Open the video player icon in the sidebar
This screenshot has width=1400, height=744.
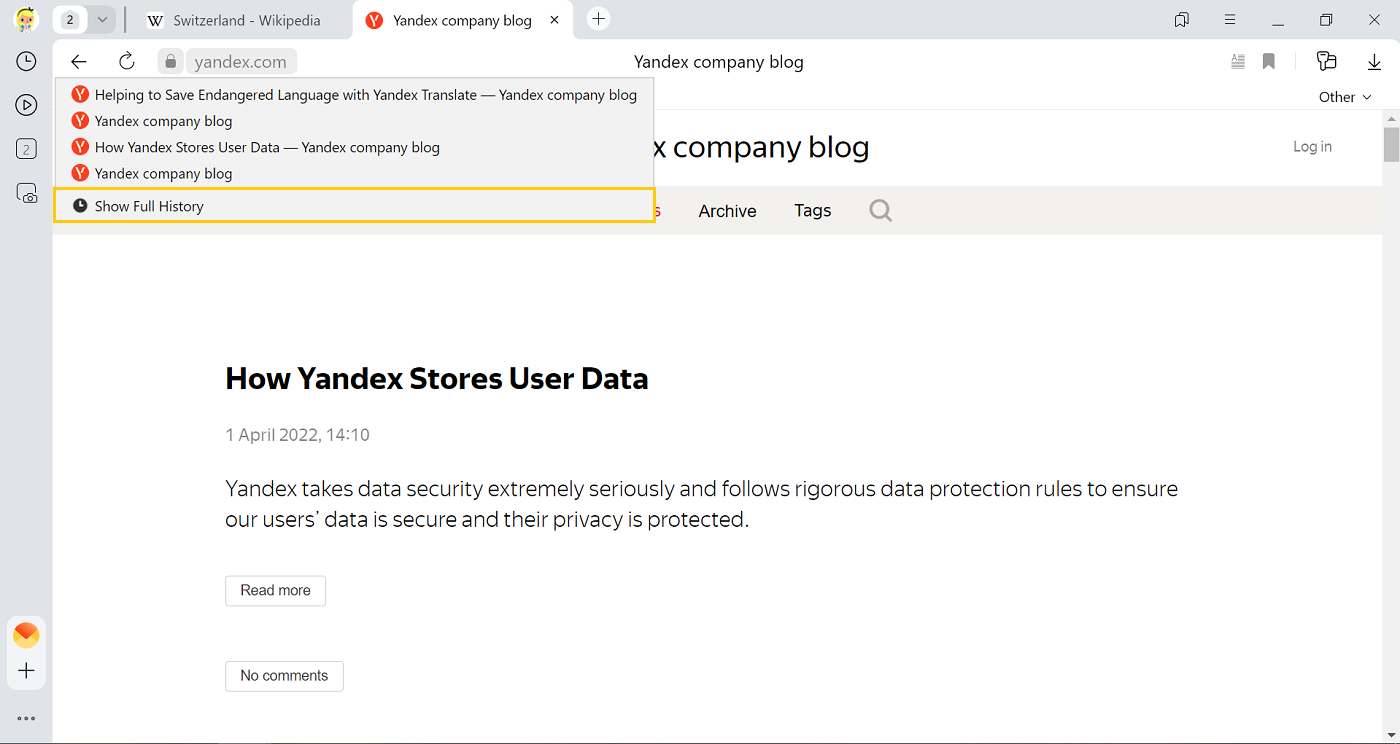point(27,105)
